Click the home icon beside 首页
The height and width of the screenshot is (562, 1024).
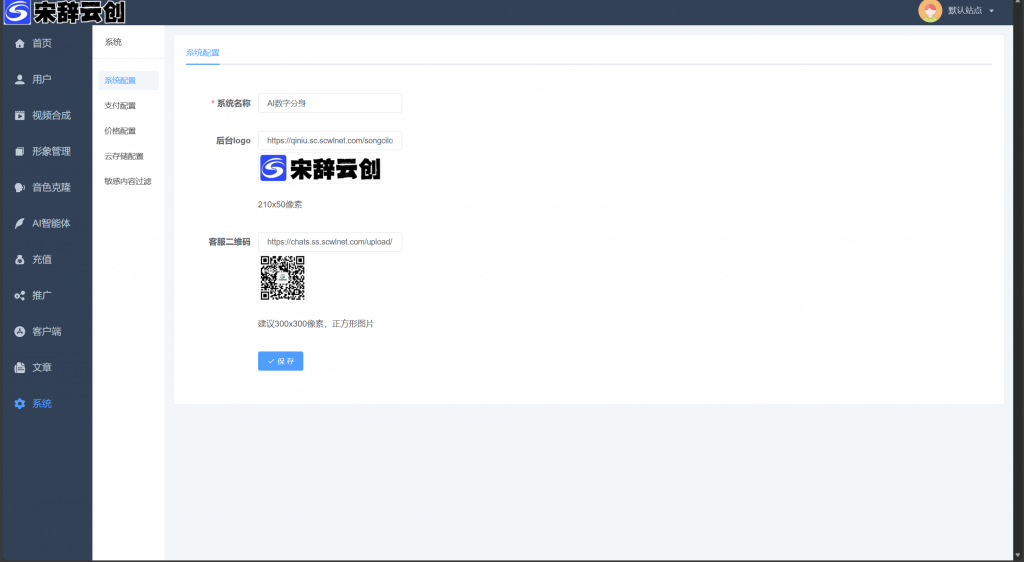[20, 44]
